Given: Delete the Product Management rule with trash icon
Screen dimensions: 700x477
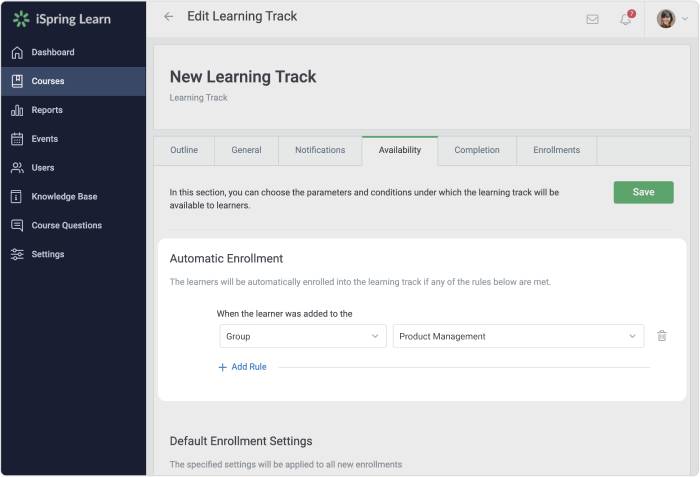Looking at the screenshot, I should (662, 335).
